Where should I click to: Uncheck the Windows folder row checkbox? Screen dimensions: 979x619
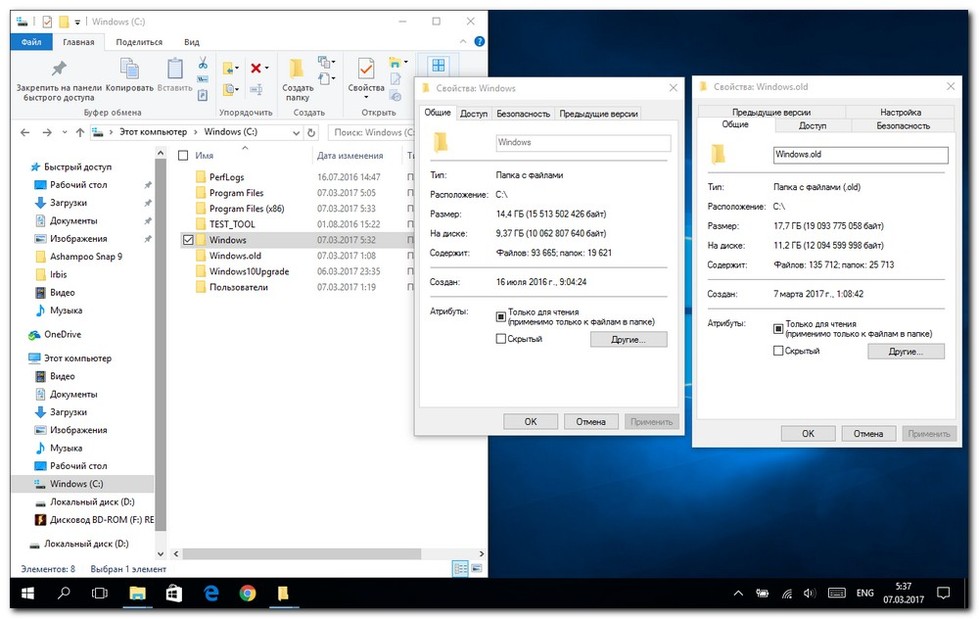coord(188,240)
